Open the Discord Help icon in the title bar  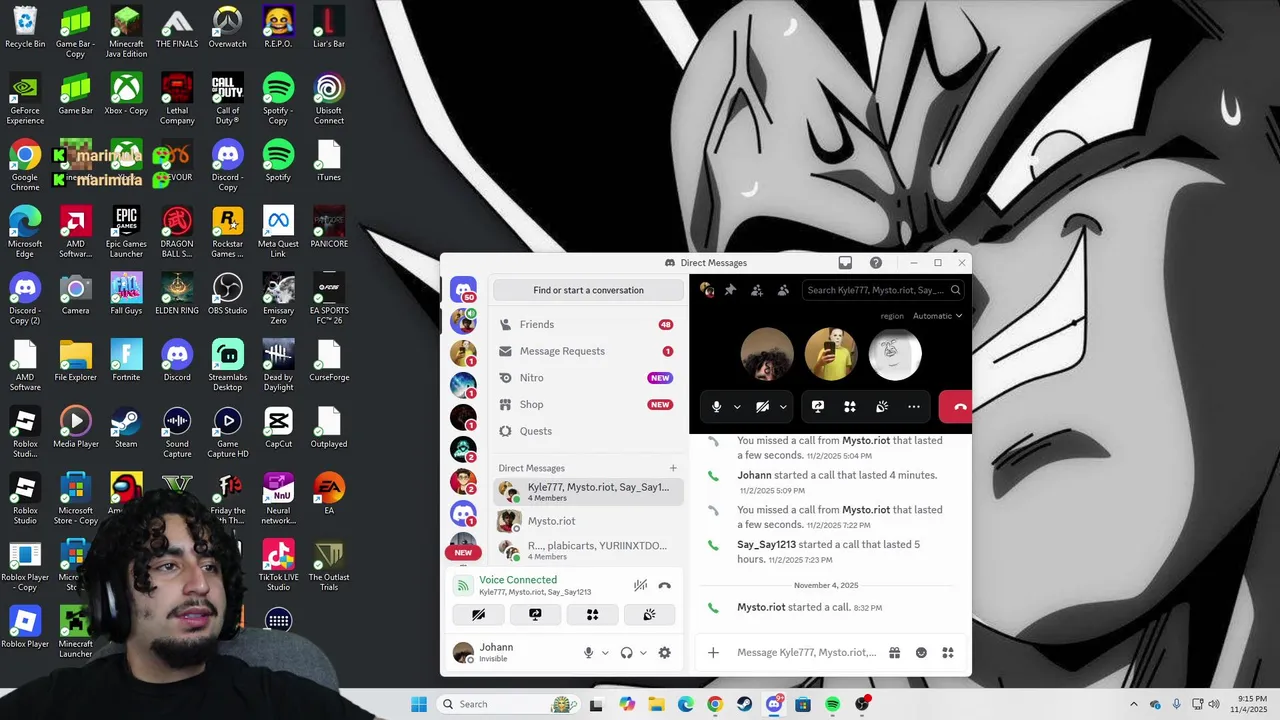click(x=876, y=263)
